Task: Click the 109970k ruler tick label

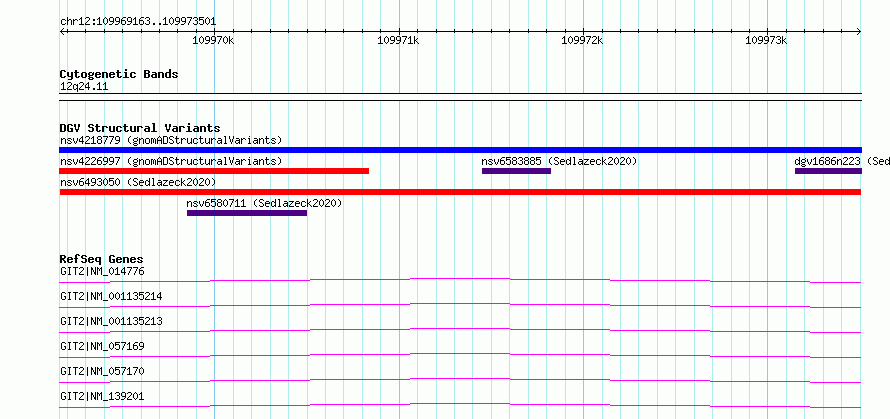Action: [x=213, y=40]
